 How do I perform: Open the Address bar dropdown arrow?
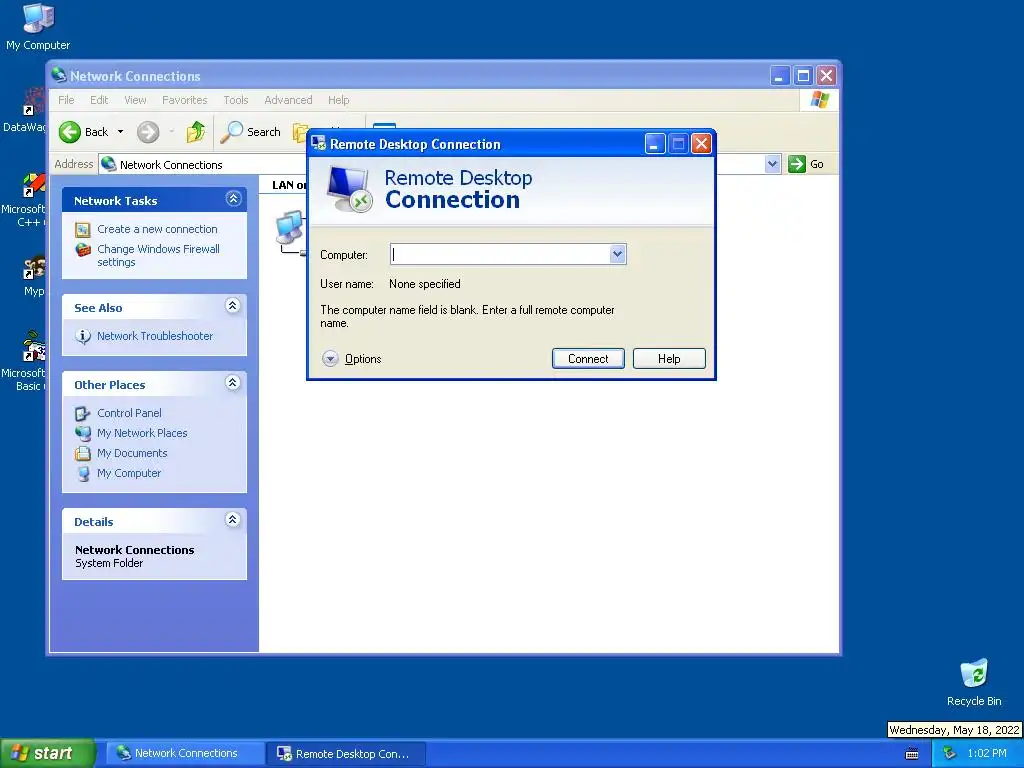773,164
